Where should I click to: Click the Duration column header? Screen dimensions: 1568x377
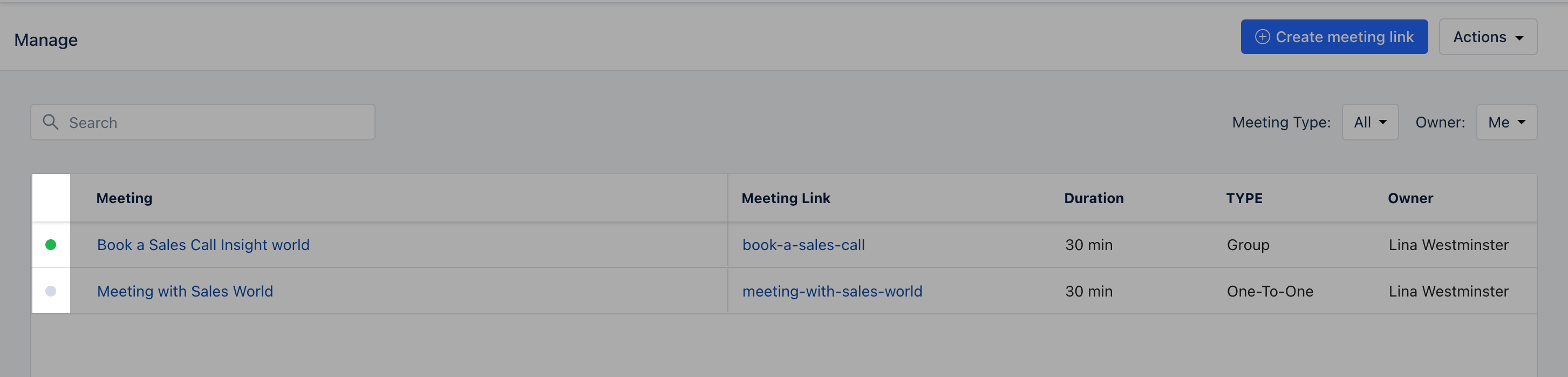(1094, 199)
